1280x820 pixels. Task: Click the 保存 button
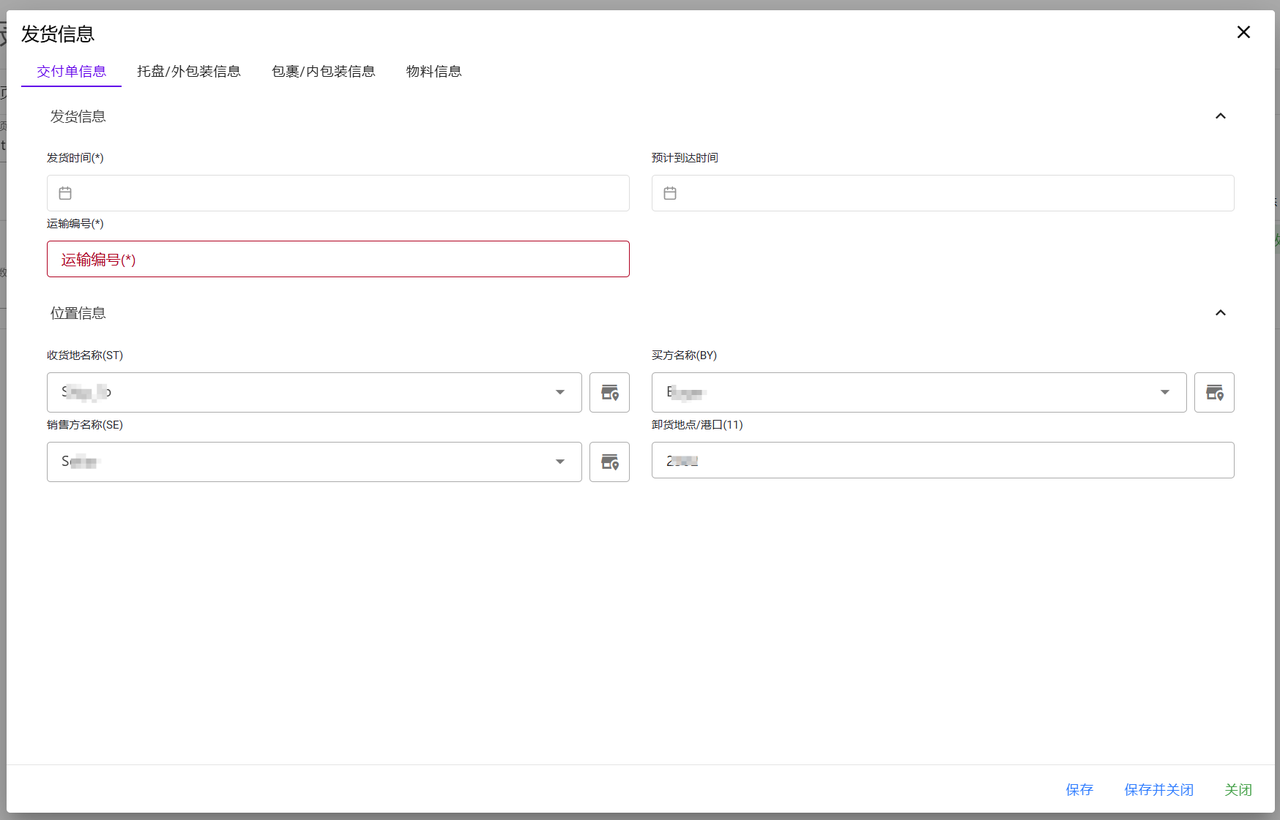pos(1079,789)
